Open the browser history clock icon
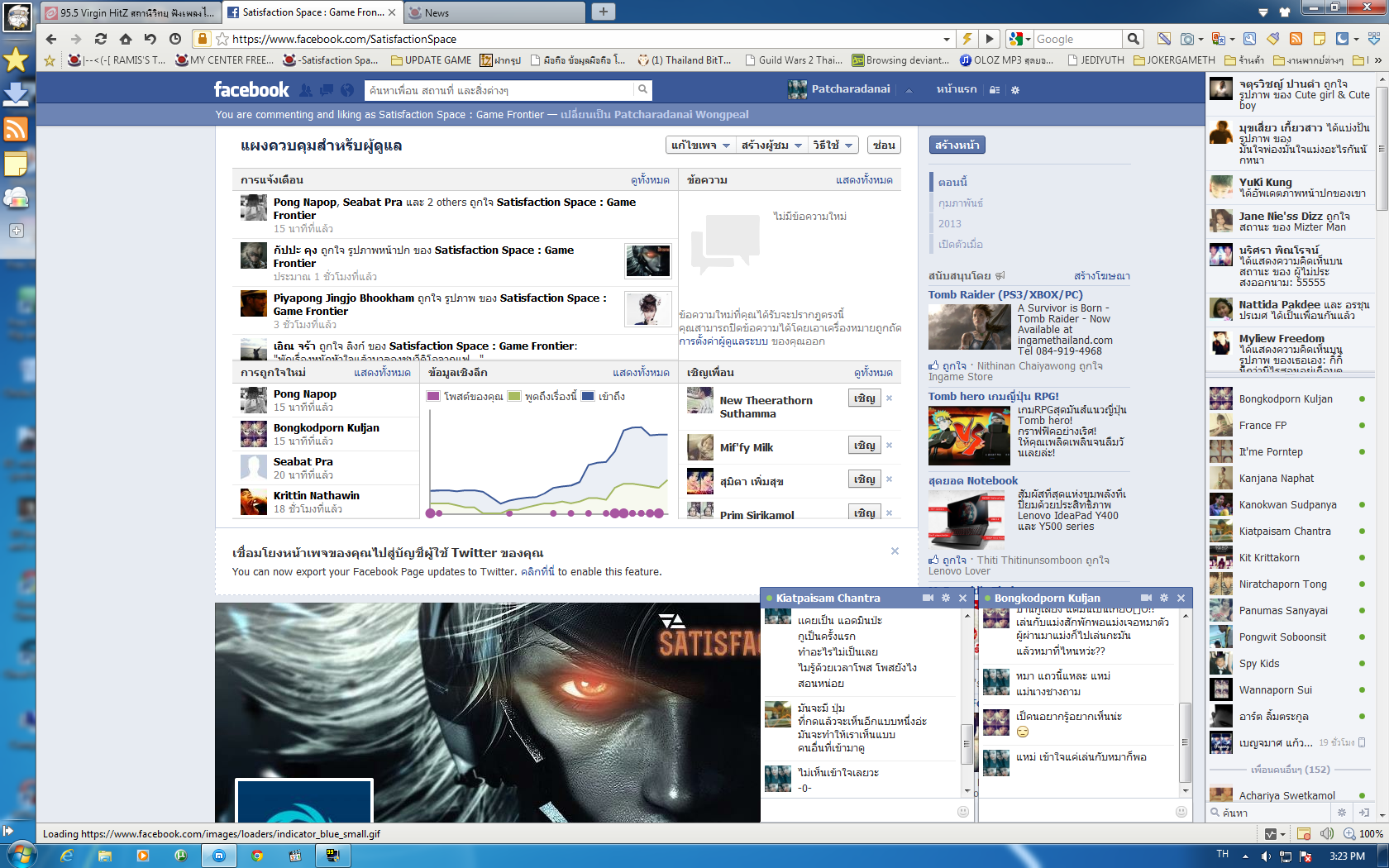 coord(175,39)
